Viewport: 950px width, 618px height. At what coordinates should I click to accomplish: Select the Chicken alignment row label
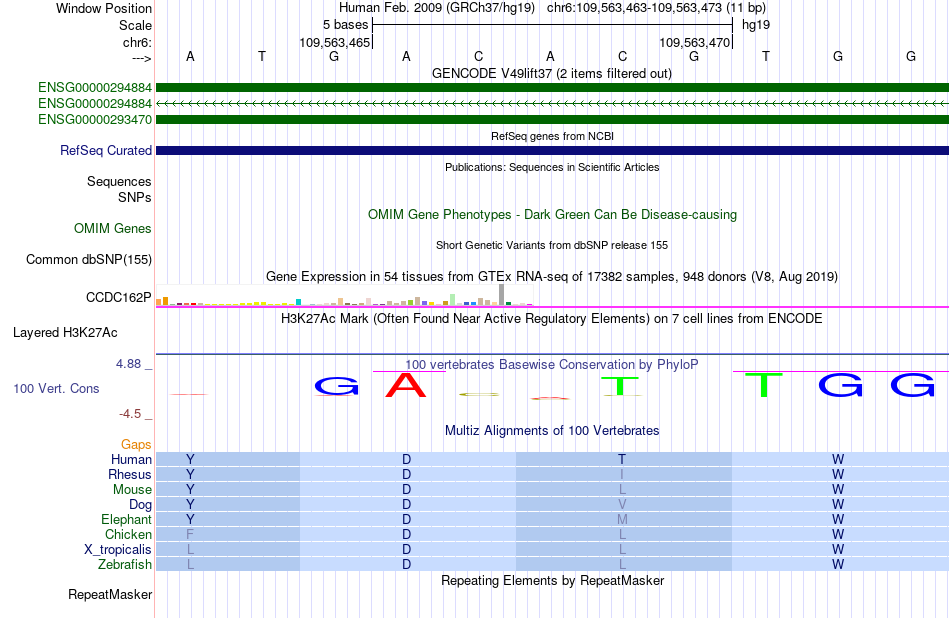(128, 534)
